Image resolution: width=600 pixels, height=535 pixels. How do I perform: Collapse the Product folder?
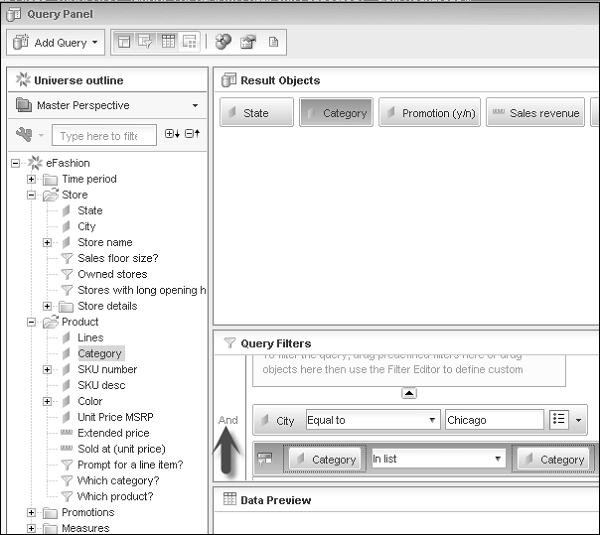point(31,322)
